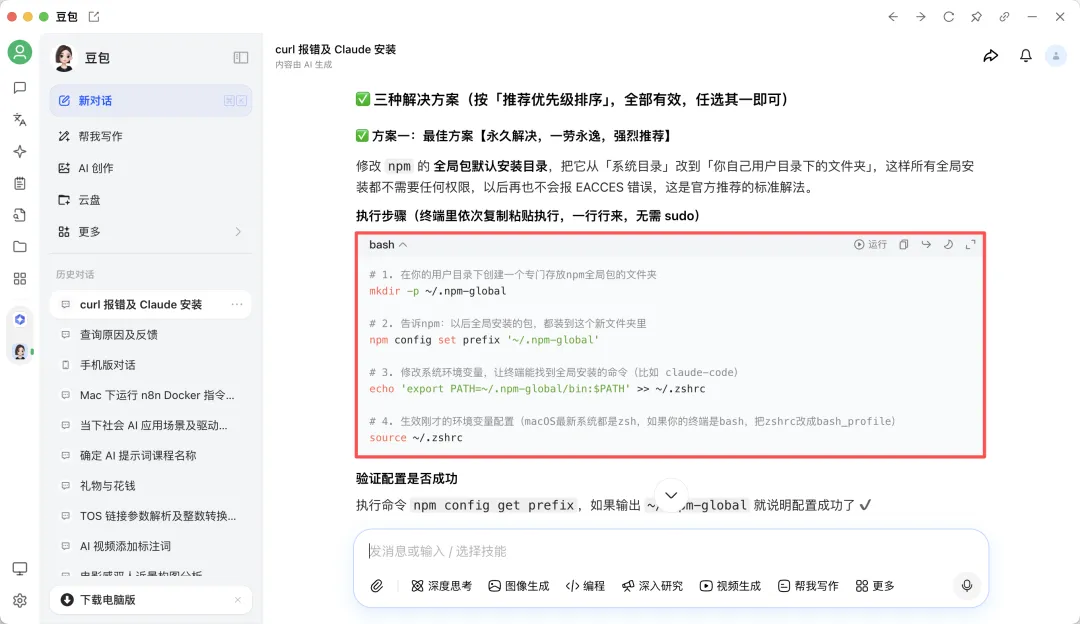Enable 深度思考 mode
The width and height of the screenshot is (1080, 624).
[442, 586]
